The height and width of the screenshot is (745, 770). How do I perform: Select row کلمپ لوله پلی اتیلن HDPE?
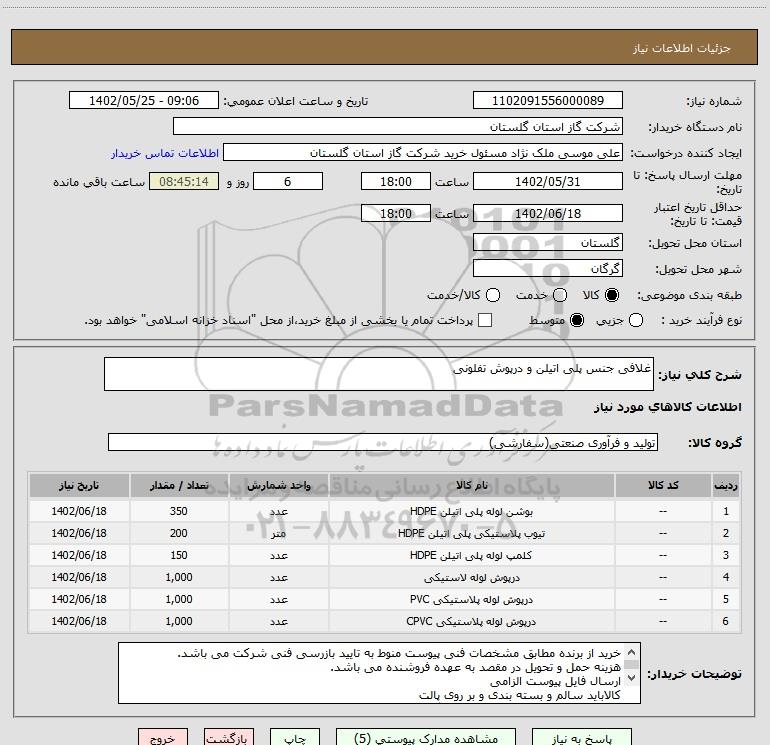pyautogui.click(x=385, y=555)
